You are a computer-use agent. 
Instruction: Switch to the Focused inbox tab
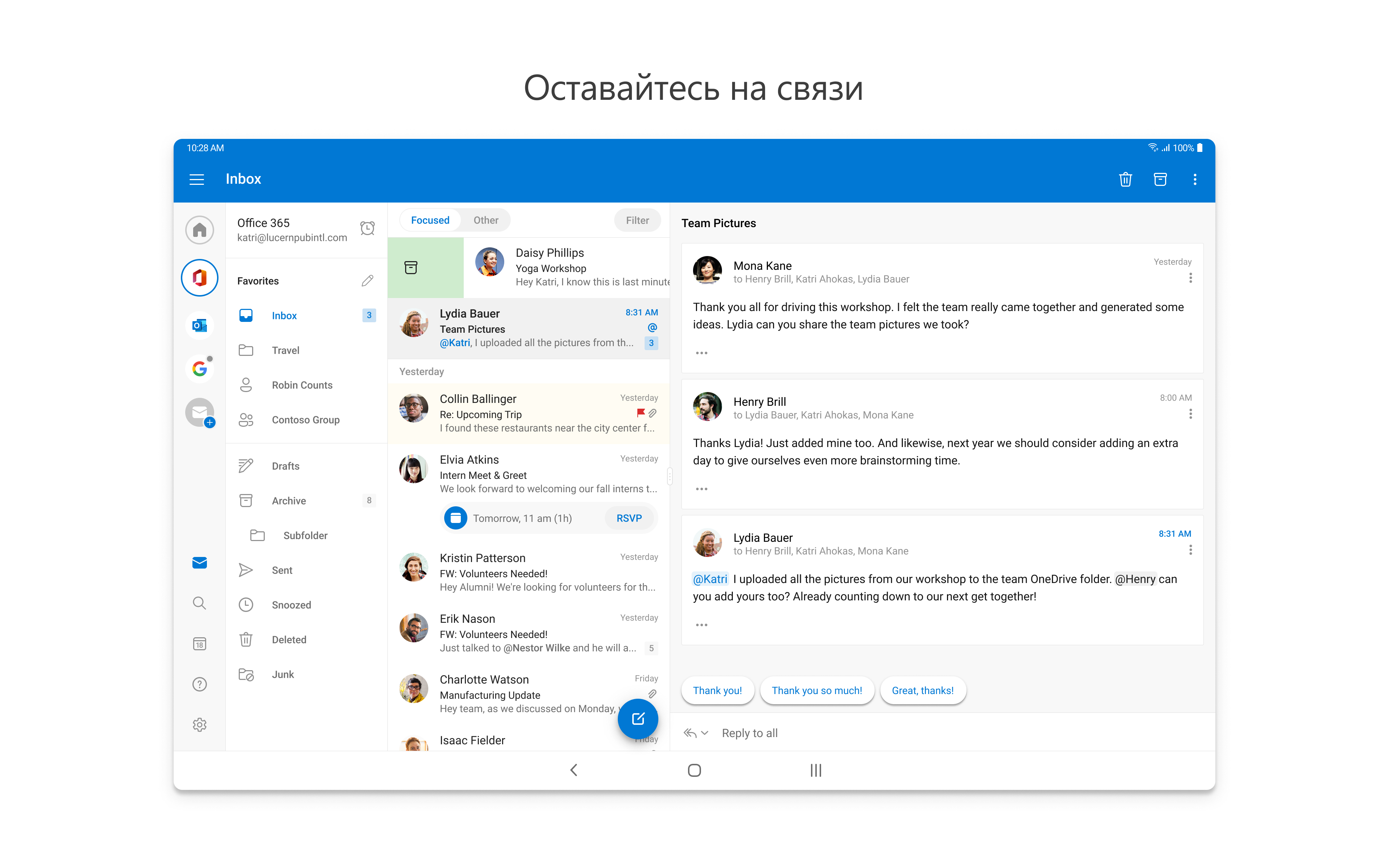point(430,221)
